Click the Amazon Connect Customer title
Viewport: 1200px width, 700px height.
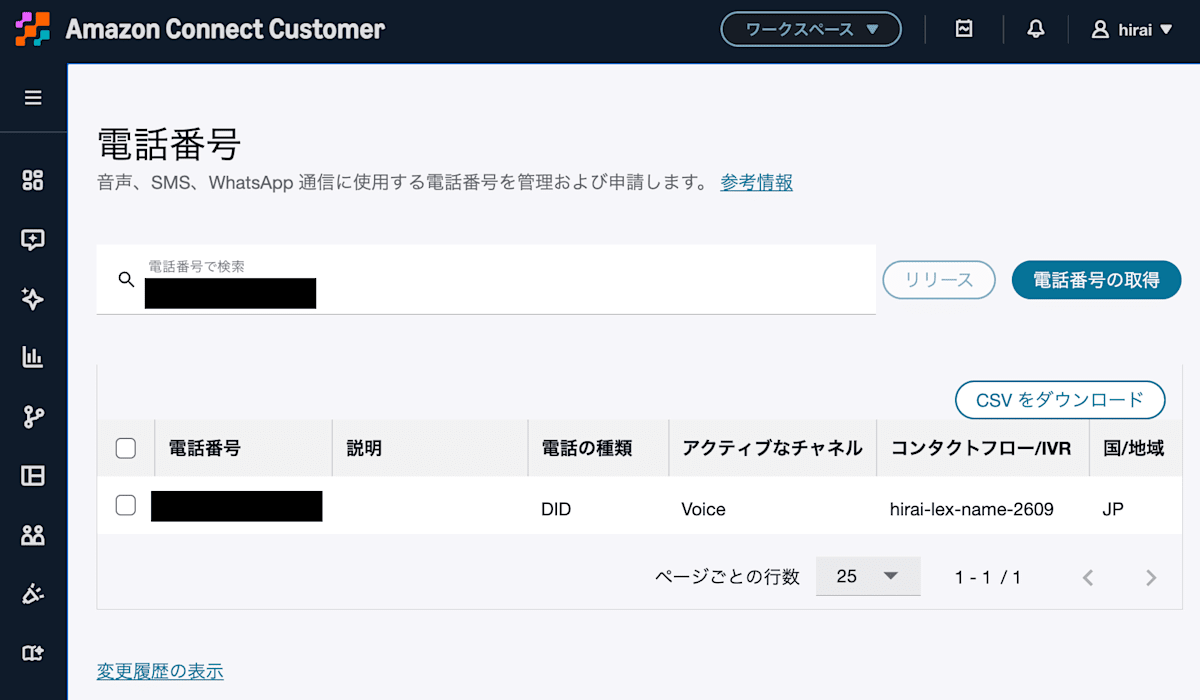pos(225,29)
